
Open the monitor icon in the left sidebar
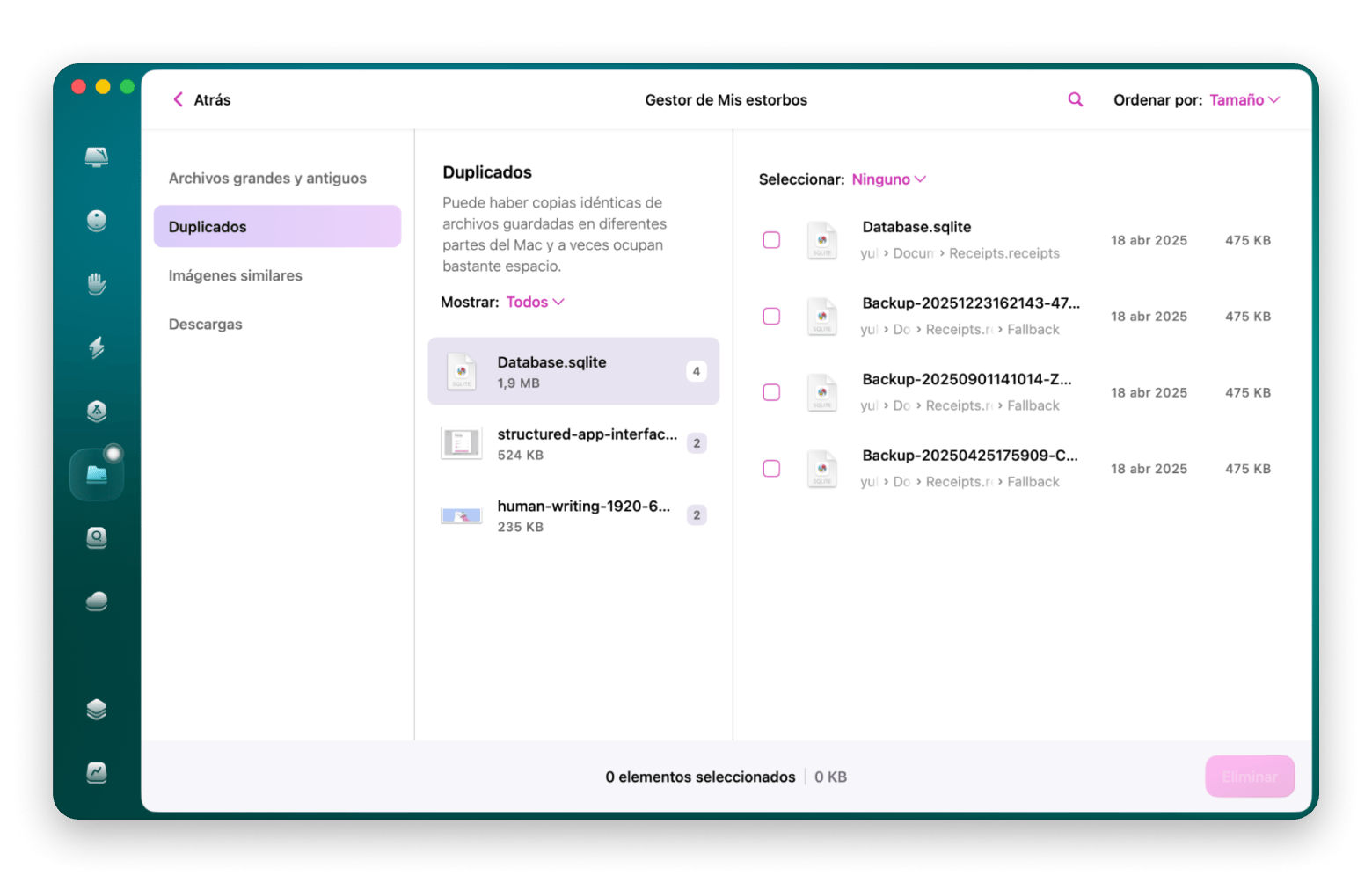(97, 157)
